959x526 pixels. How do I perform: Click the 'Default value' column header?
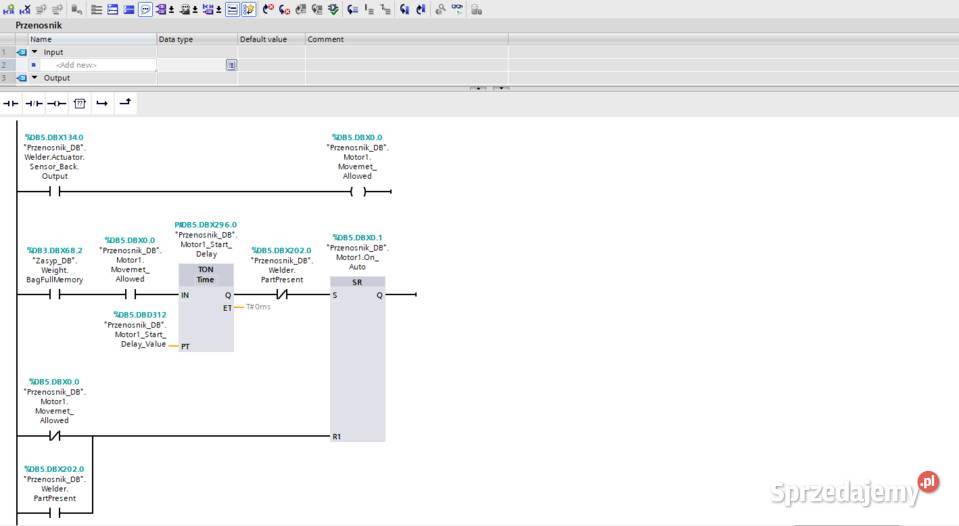coord(272,39)
